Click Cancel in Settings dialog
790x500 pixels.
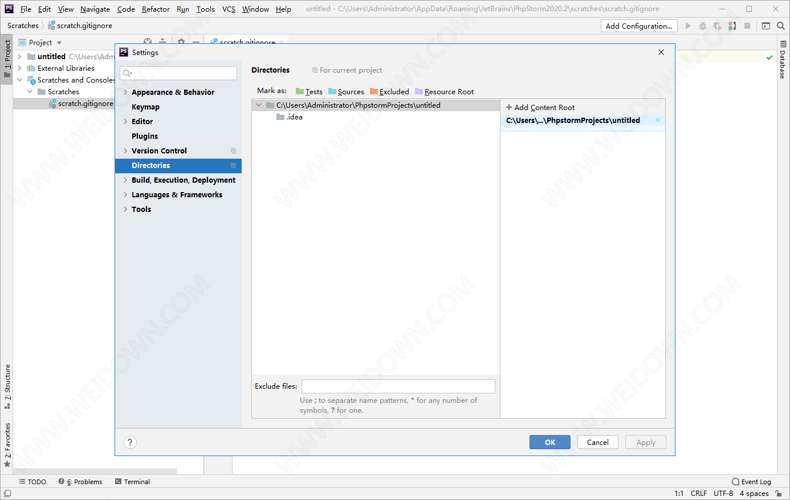(598, 442)
